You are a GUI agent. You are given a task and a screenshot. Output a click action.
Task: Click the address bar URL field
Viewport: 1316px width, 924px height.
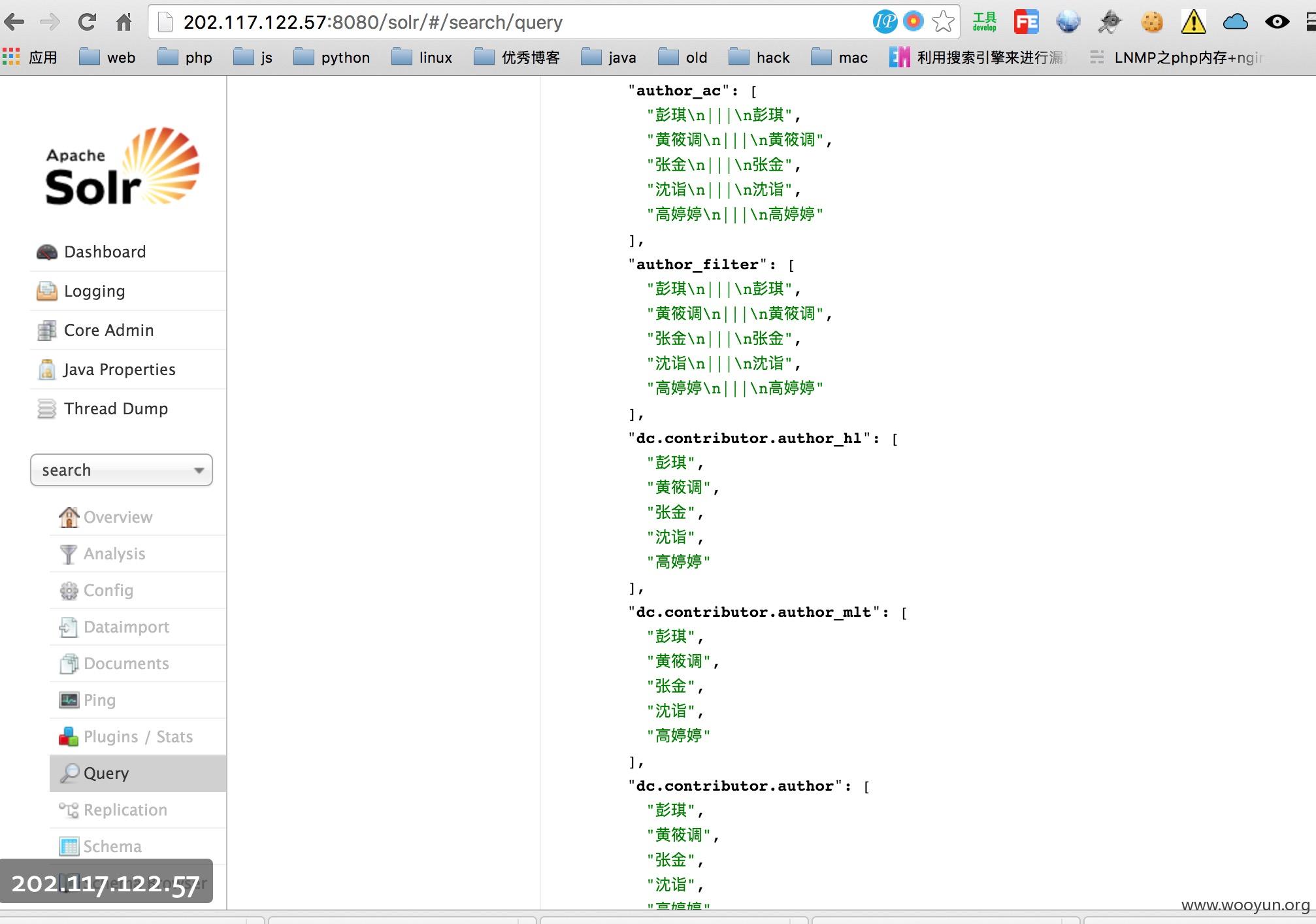point(510,22)
